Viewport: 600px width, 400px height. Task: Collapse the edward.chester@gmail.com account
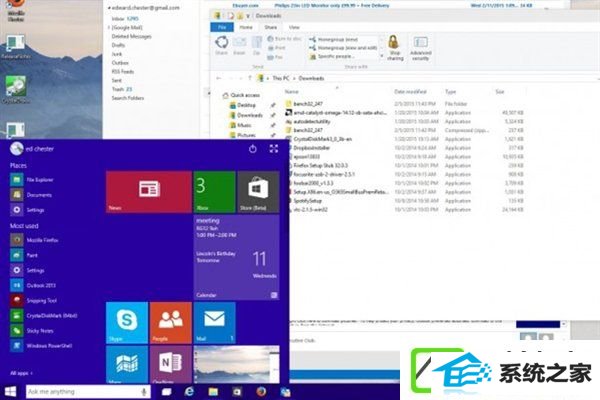click(109, 8)
